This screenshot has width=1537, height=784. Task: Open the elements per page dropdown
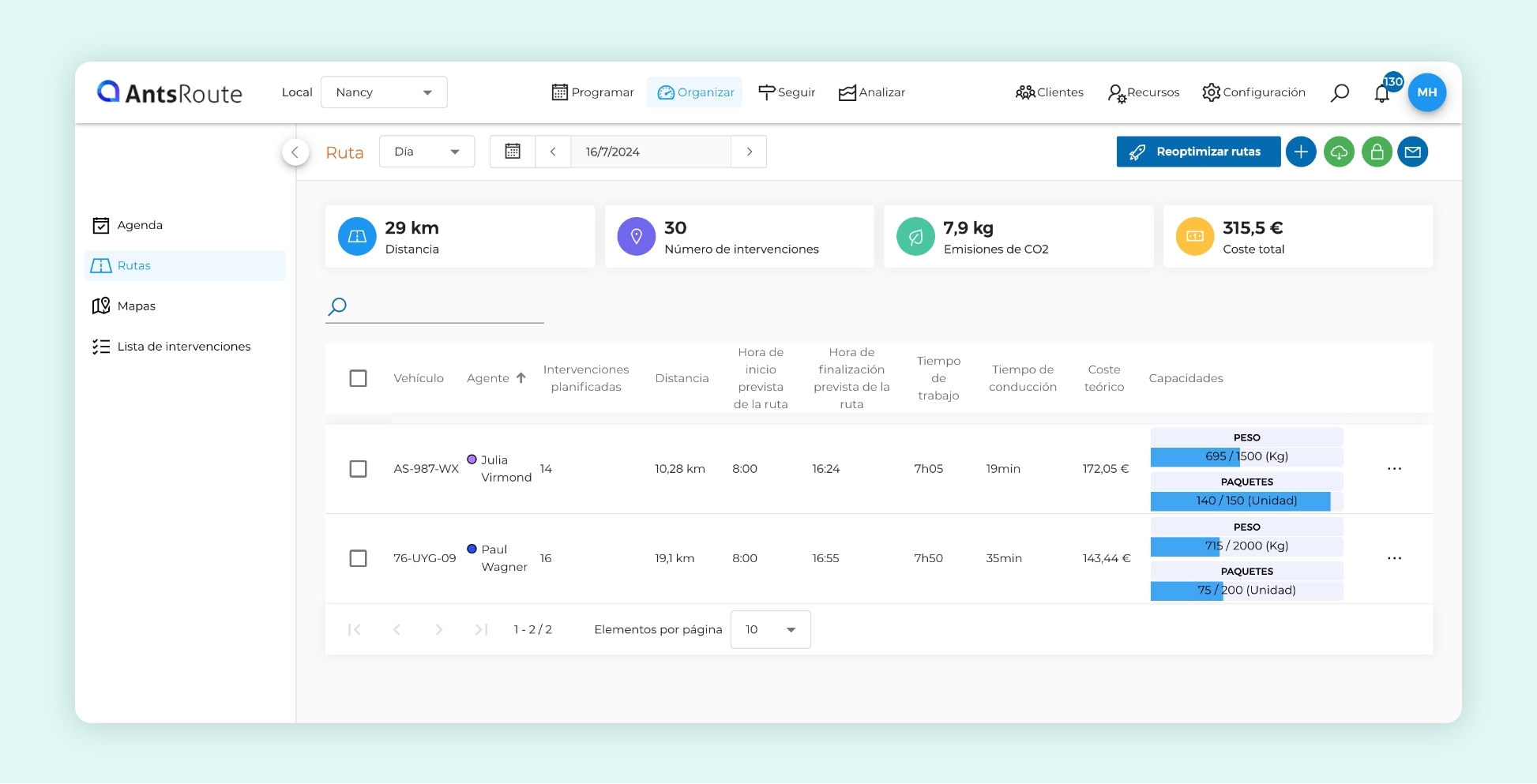[x=770, y=629]
